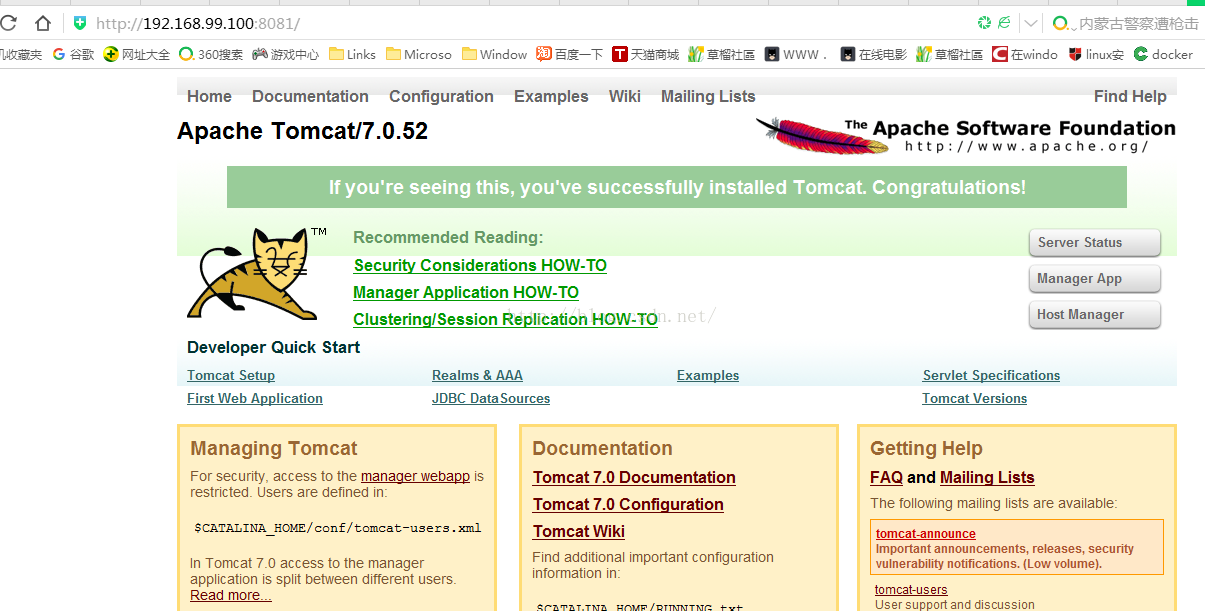
Task: Click the browser search box with Chinese text
Action: pos(1138,23)
